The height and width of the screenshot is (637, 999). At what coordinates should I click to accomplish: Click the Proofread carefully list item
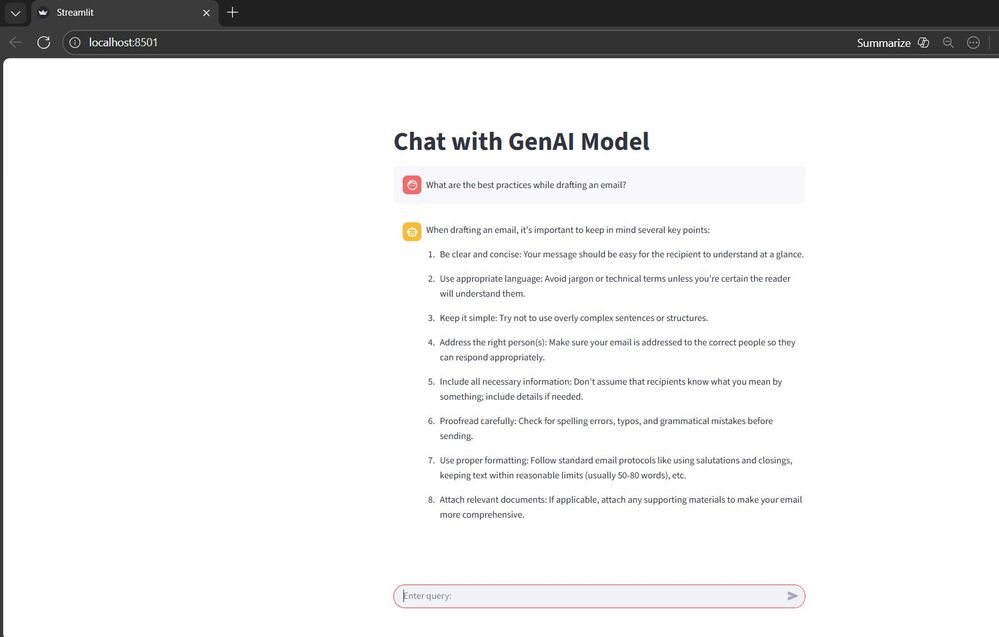point(606,428)
